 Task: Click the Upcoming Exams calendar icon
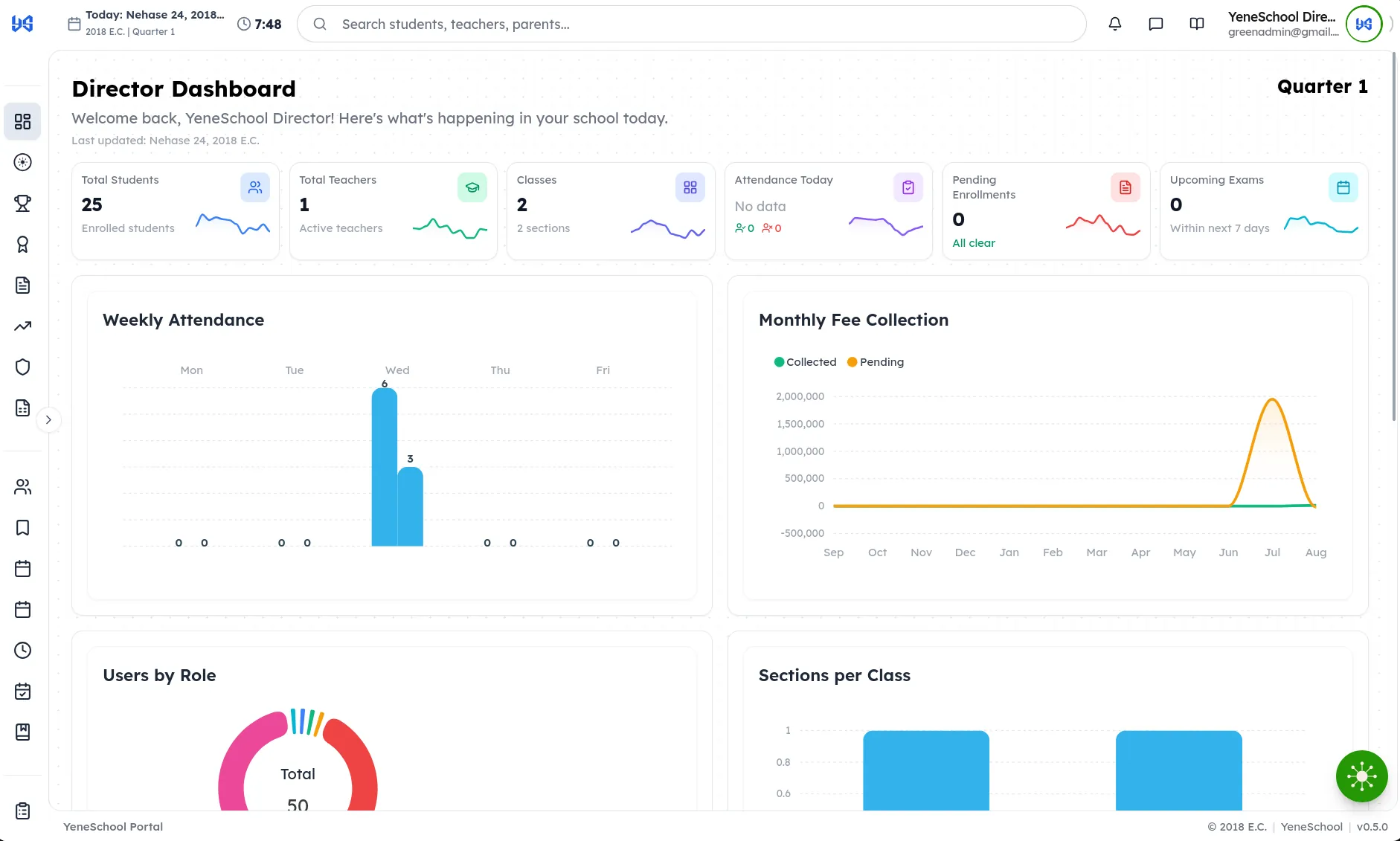pyautogui.click(x=1343, y=187)
